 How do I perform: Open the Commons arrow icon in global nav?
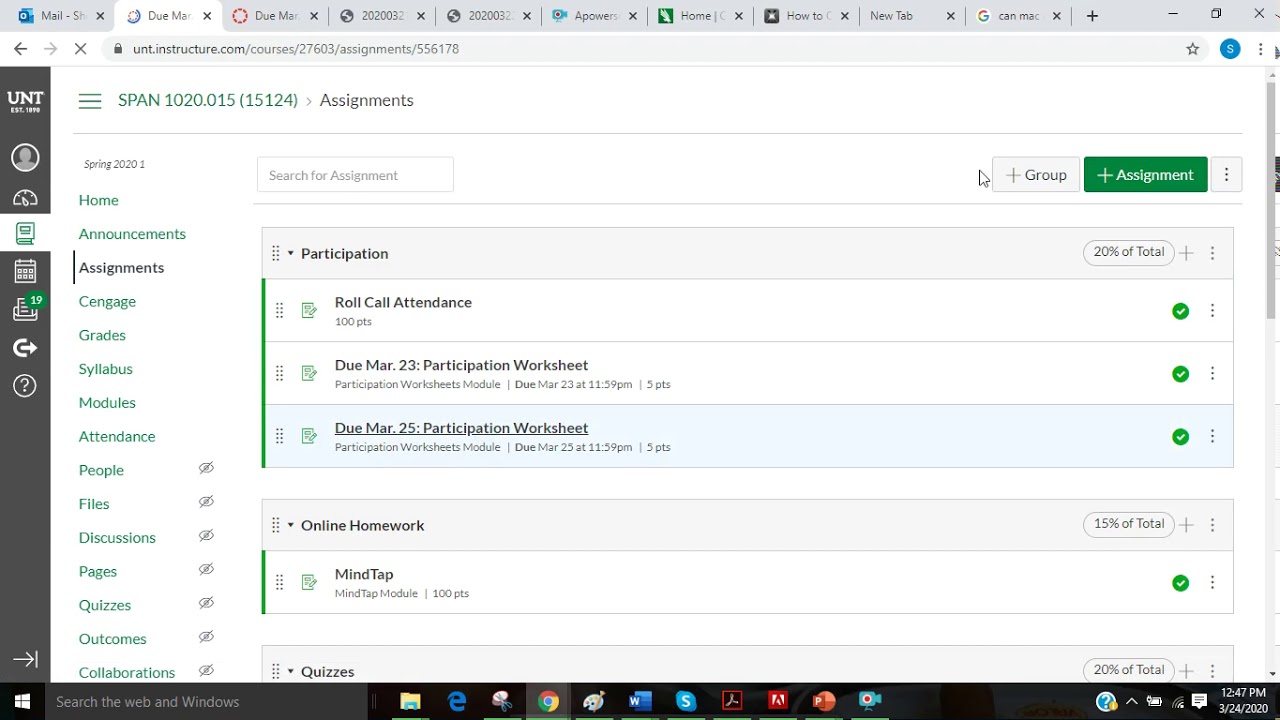(25, 348)
